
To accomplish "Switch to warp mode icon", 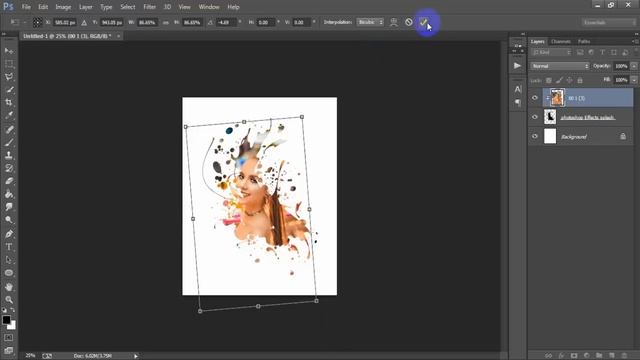I will coord(393,22).
